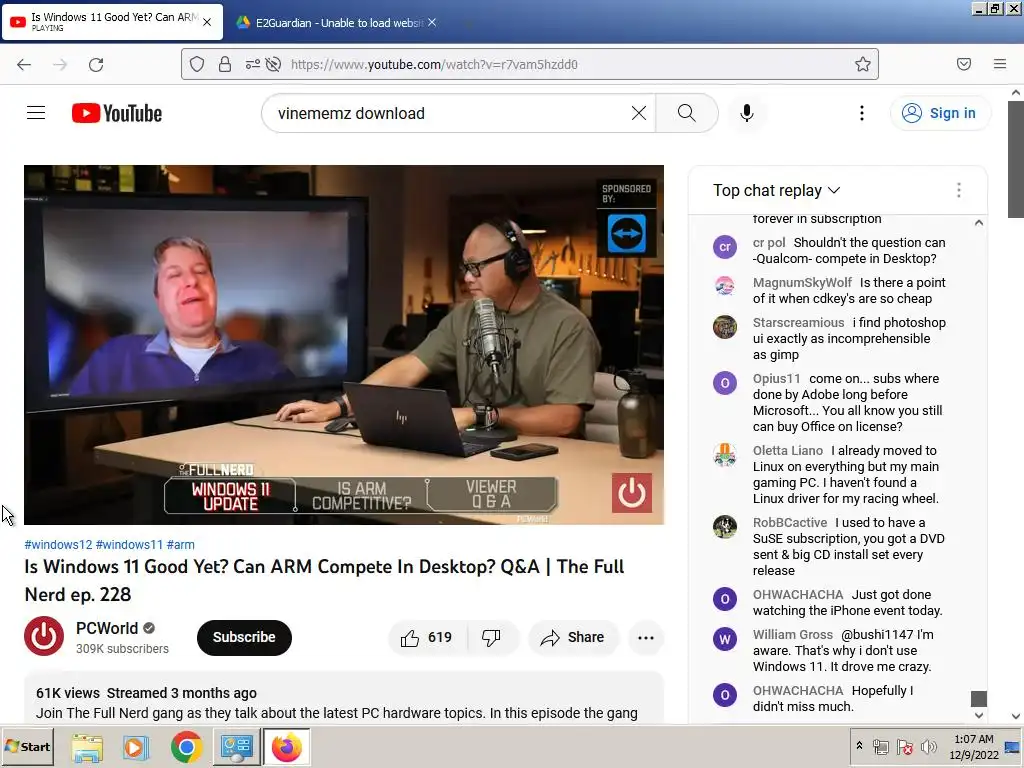Click the taskbar clock showing 1:07 AM
Image resolution: width=1024 pixels, height=768 pixels.
click(x=973, y=746)
